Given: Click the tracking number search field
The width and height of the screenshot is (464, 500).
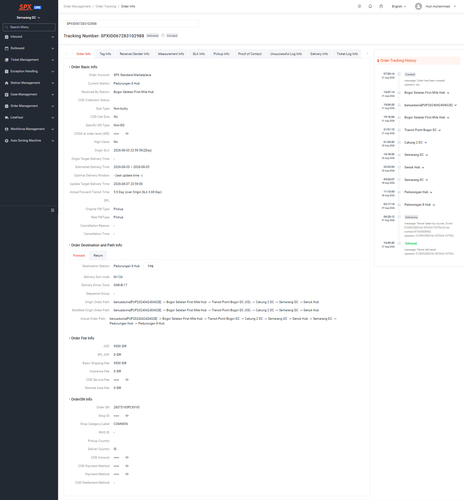Looking at the screenshot, I should 132,24.
